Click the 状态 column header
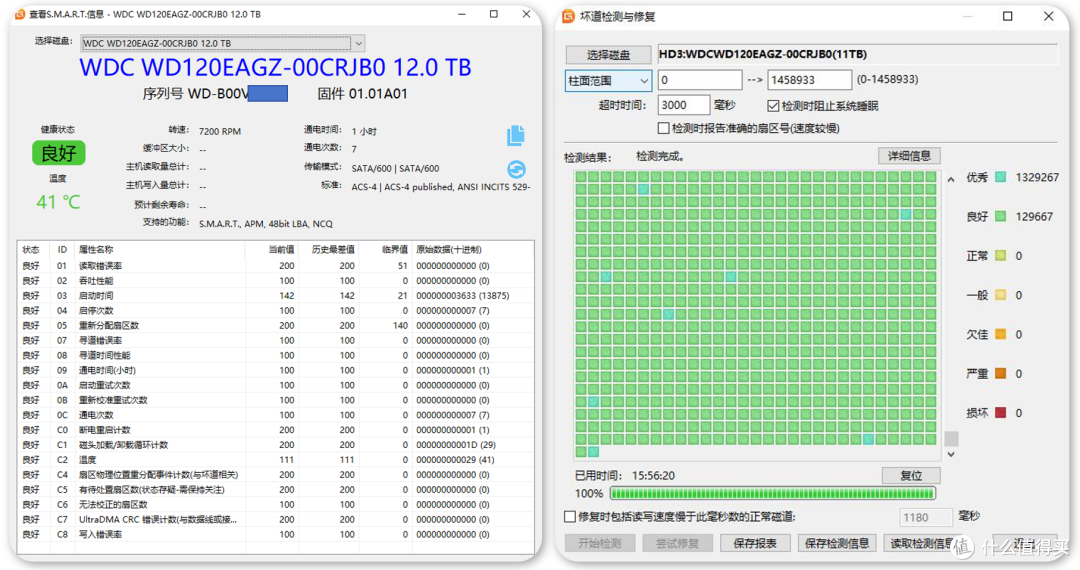This screenshot has height=570, width=1080. (31, 249)
